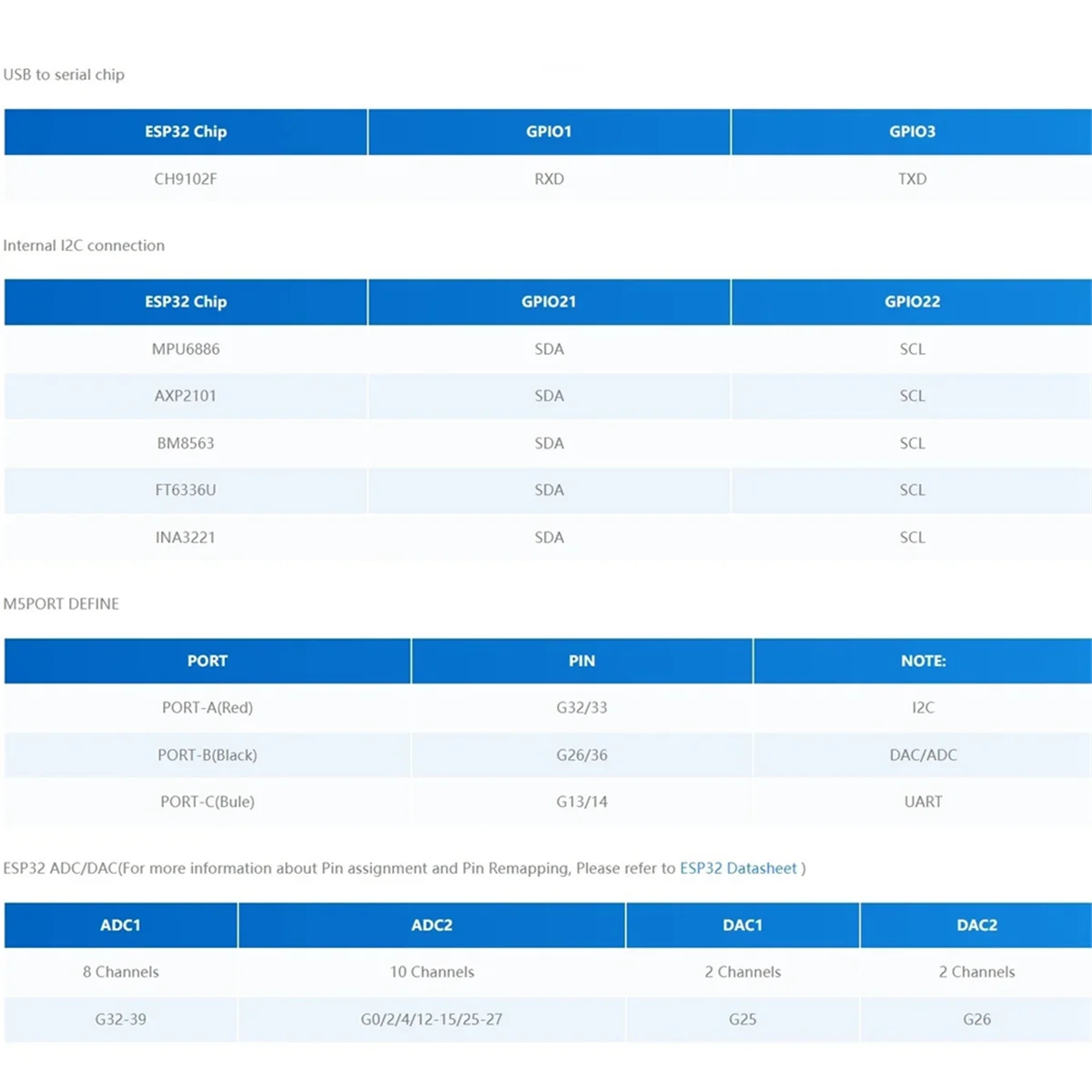Click the TXD cell under GPIO3
Image resolution: width=1092 pixels, height=1092 pixels.
pyautogui.click(x=912, y=178)
